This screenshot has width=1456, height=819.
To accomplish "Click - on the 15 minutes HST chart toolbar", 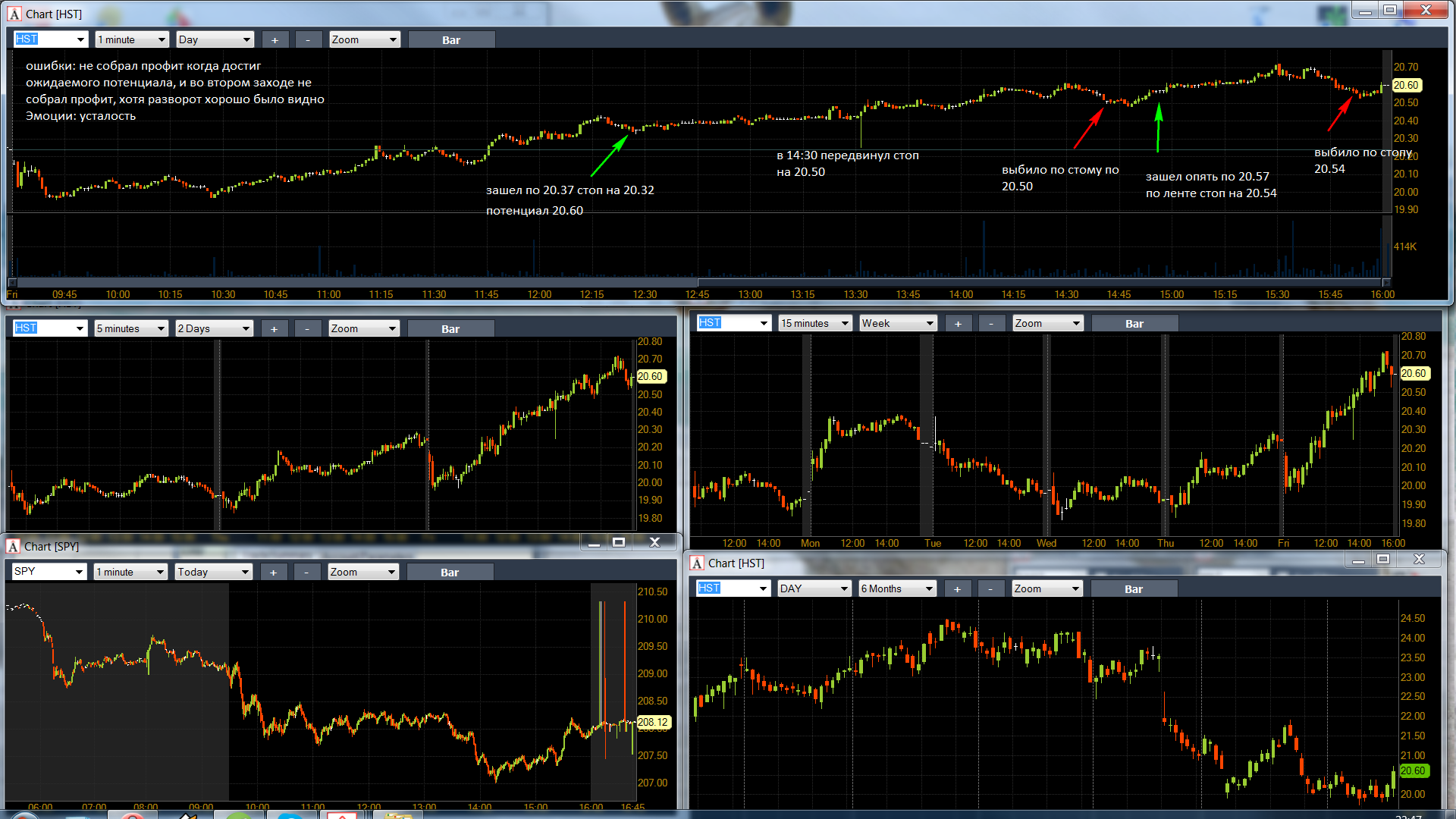I will (990, 324).
